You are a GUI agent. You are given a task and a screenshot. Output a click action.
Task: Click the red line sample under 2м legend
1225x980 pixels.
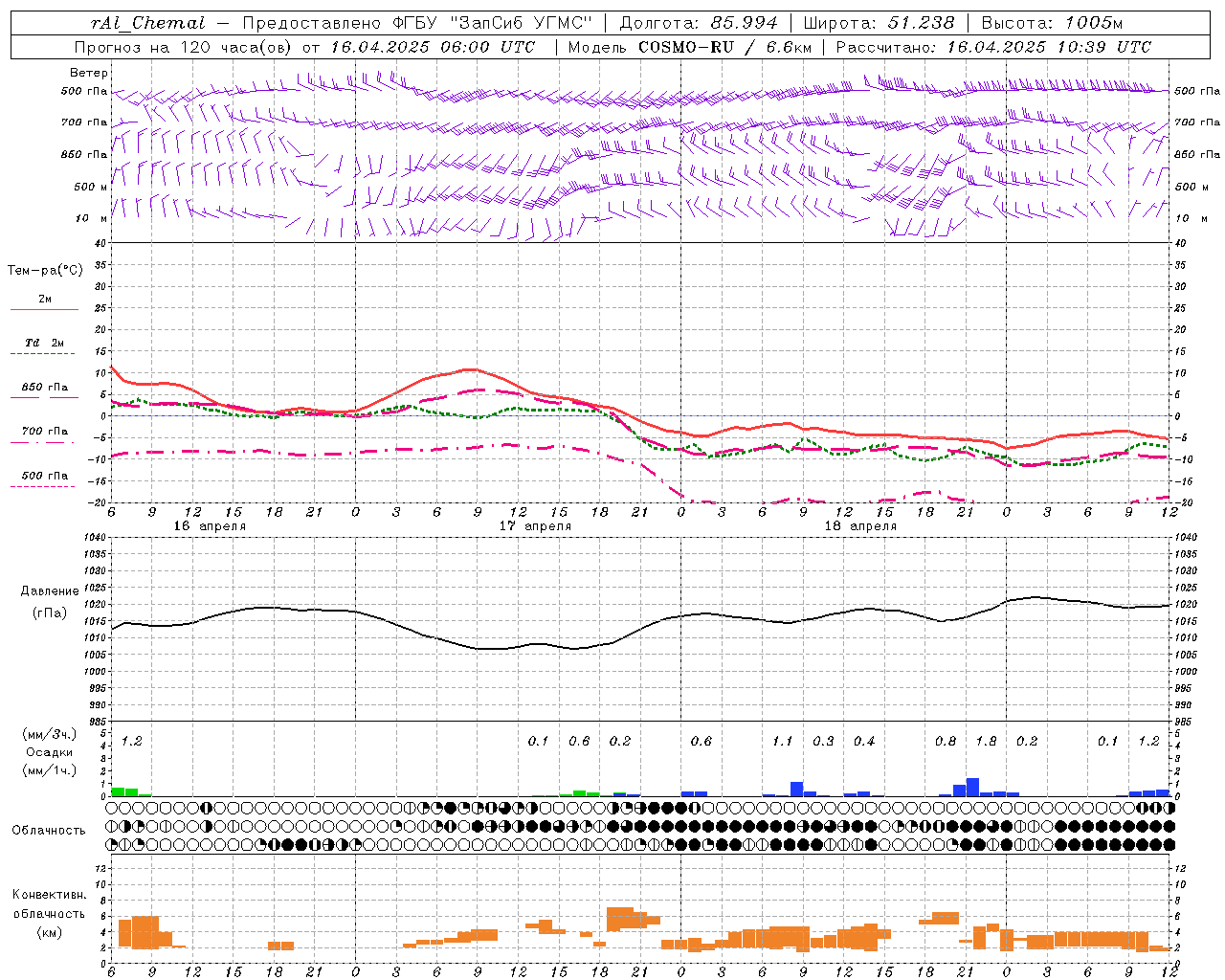(x=44, y=310)
